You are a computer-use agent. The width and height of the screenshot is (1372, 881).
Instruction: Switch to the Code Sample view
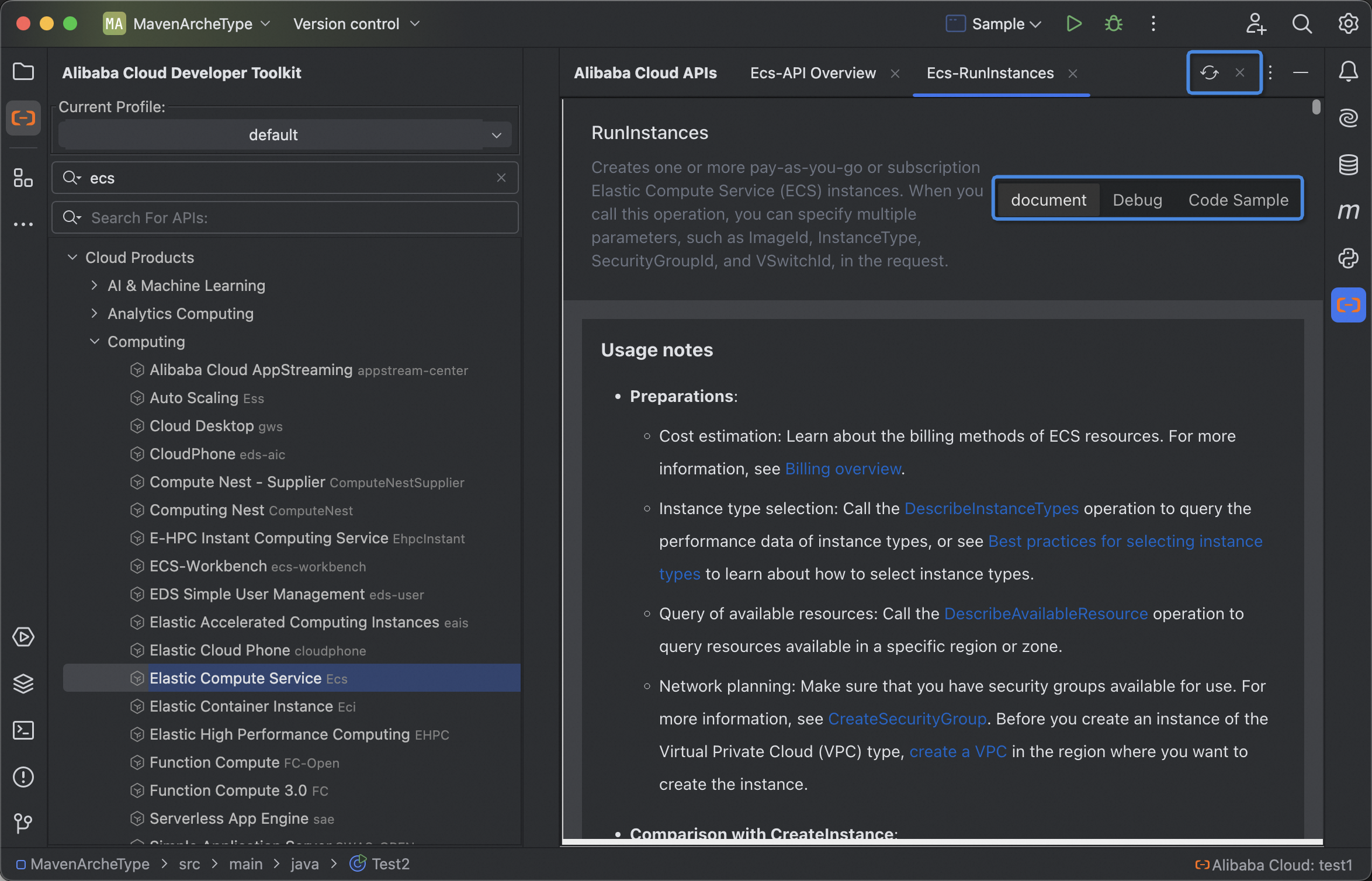(x=1238, y=200)
